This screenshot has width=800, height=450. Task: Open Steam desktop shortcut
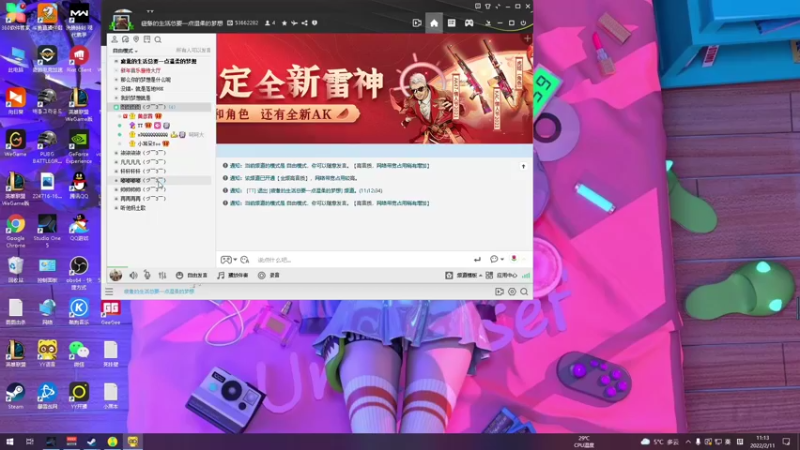pos(15,396)
